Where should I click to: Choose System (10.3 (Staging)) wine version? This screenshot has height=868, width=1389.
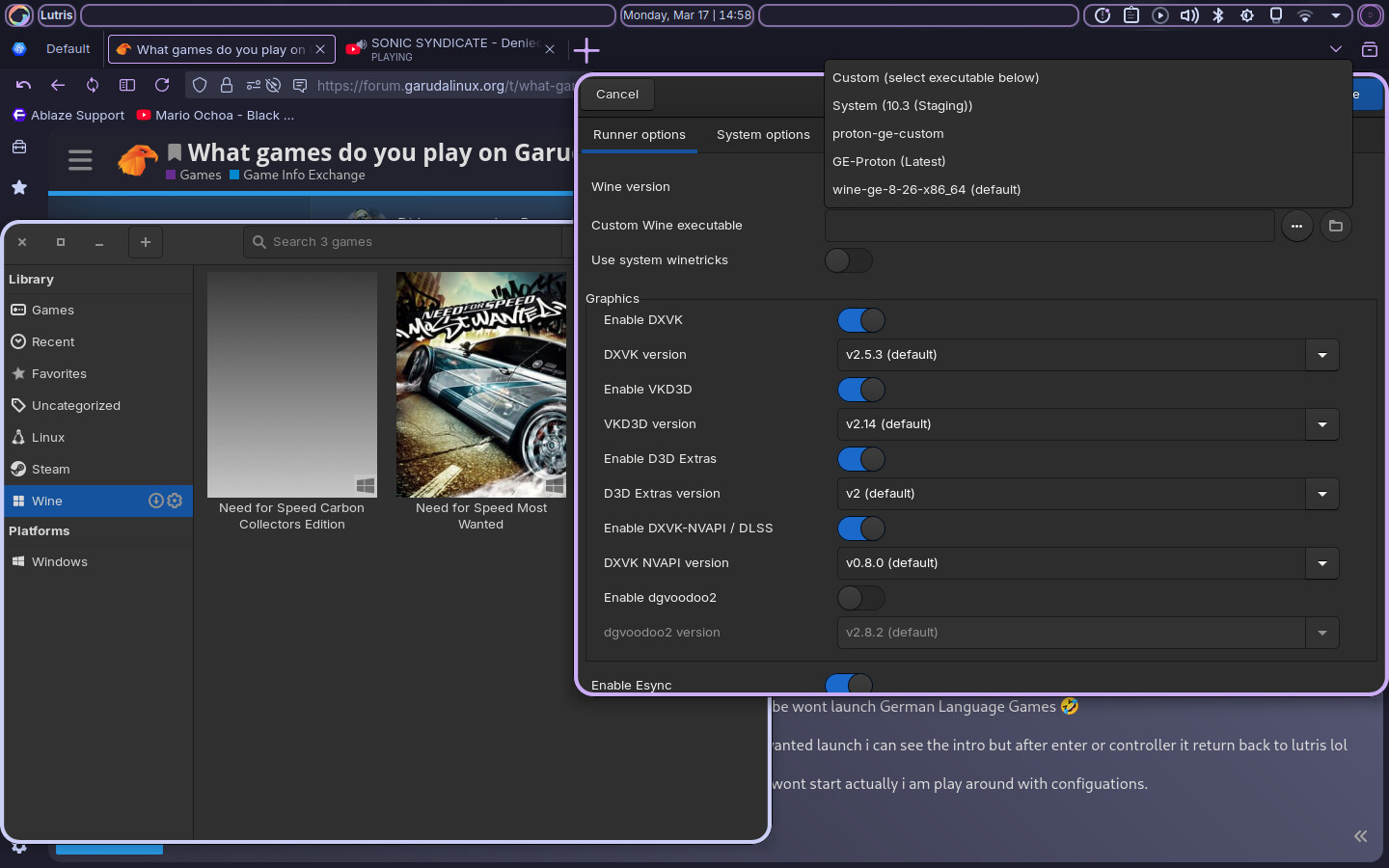pos(1089,106)
